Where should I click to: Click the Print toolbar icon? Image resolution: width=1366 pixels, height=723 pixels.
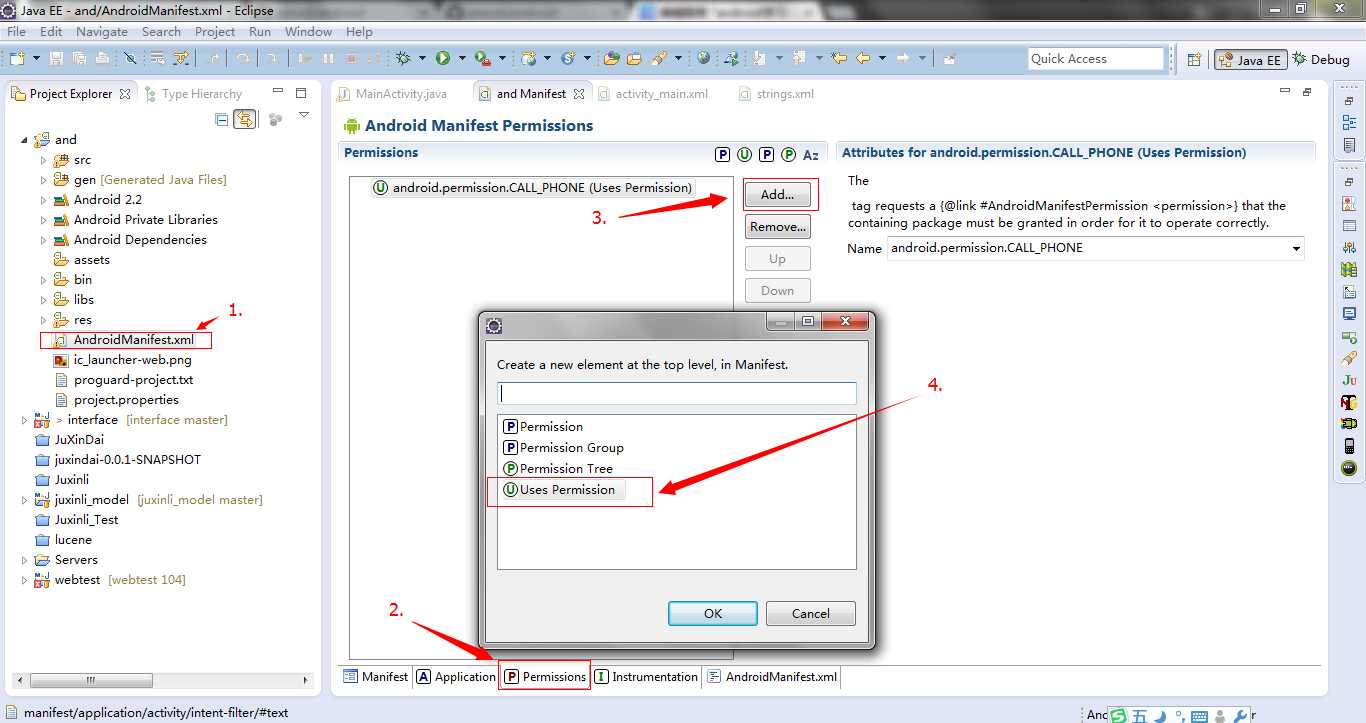pos(102,59)
